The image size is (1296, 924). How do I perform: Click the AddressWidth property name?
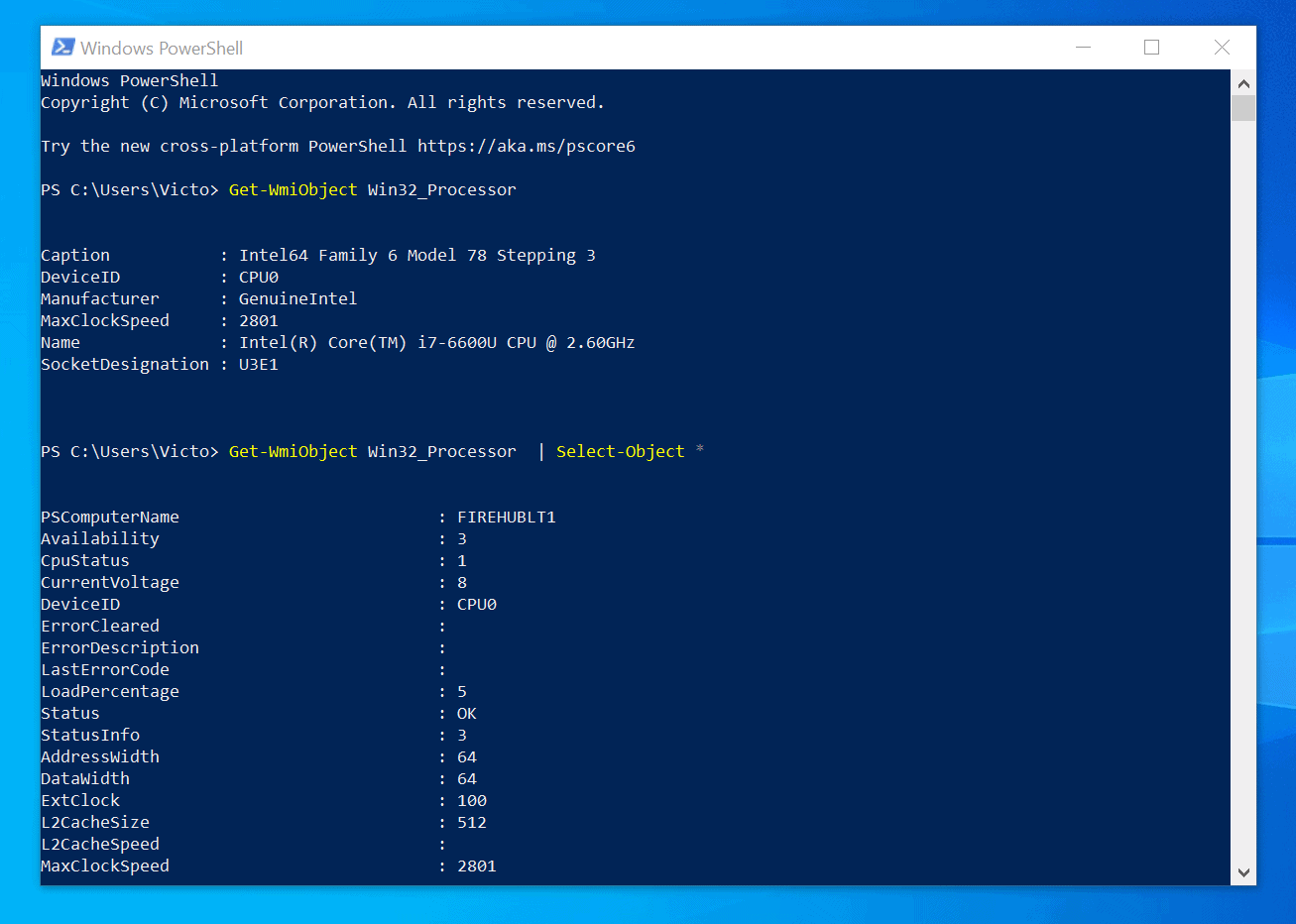[x=100, y=757]
